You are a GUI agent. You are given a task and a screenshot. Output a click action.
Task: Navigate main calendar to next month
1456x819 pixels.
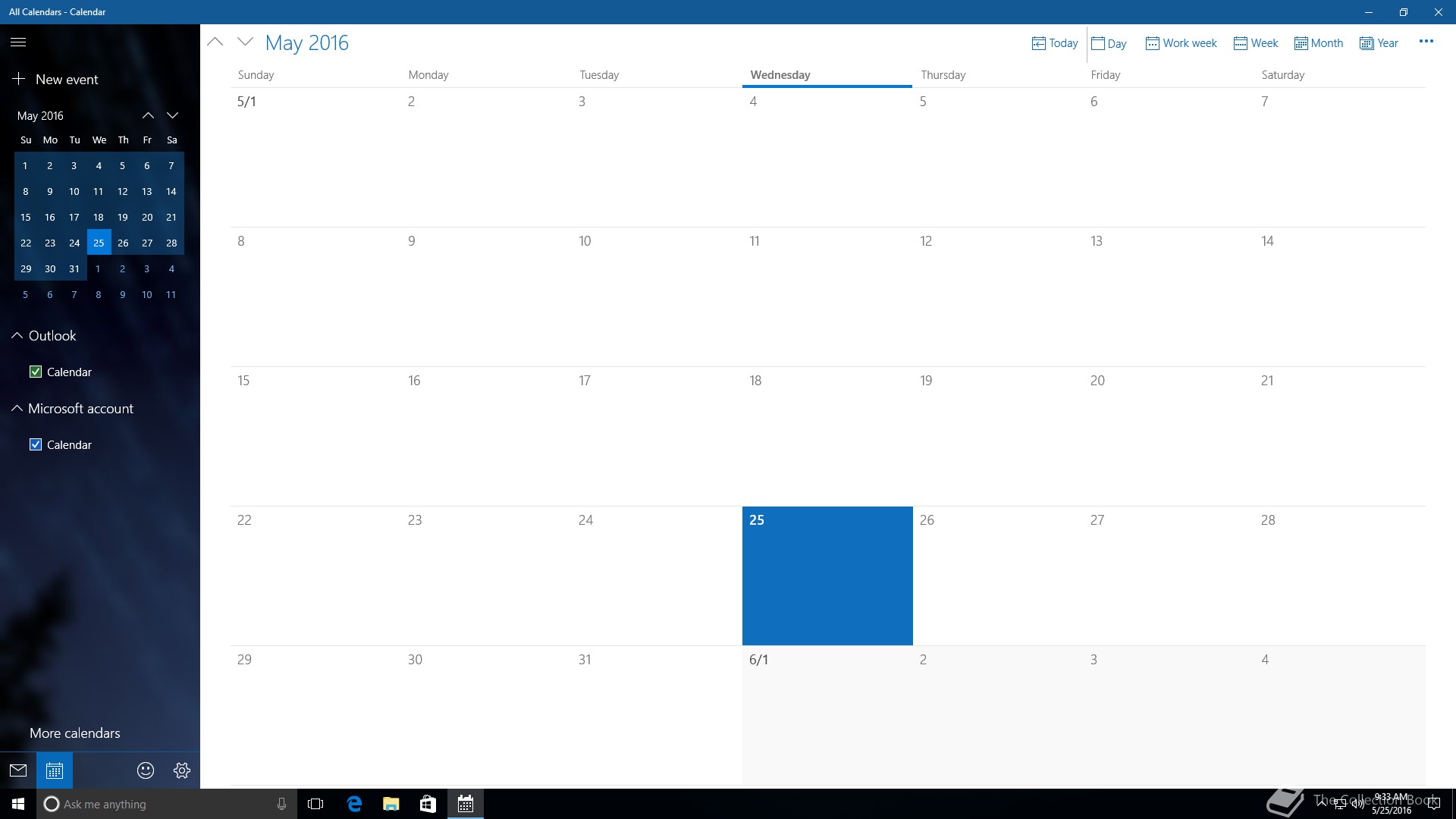coord(245,42)
